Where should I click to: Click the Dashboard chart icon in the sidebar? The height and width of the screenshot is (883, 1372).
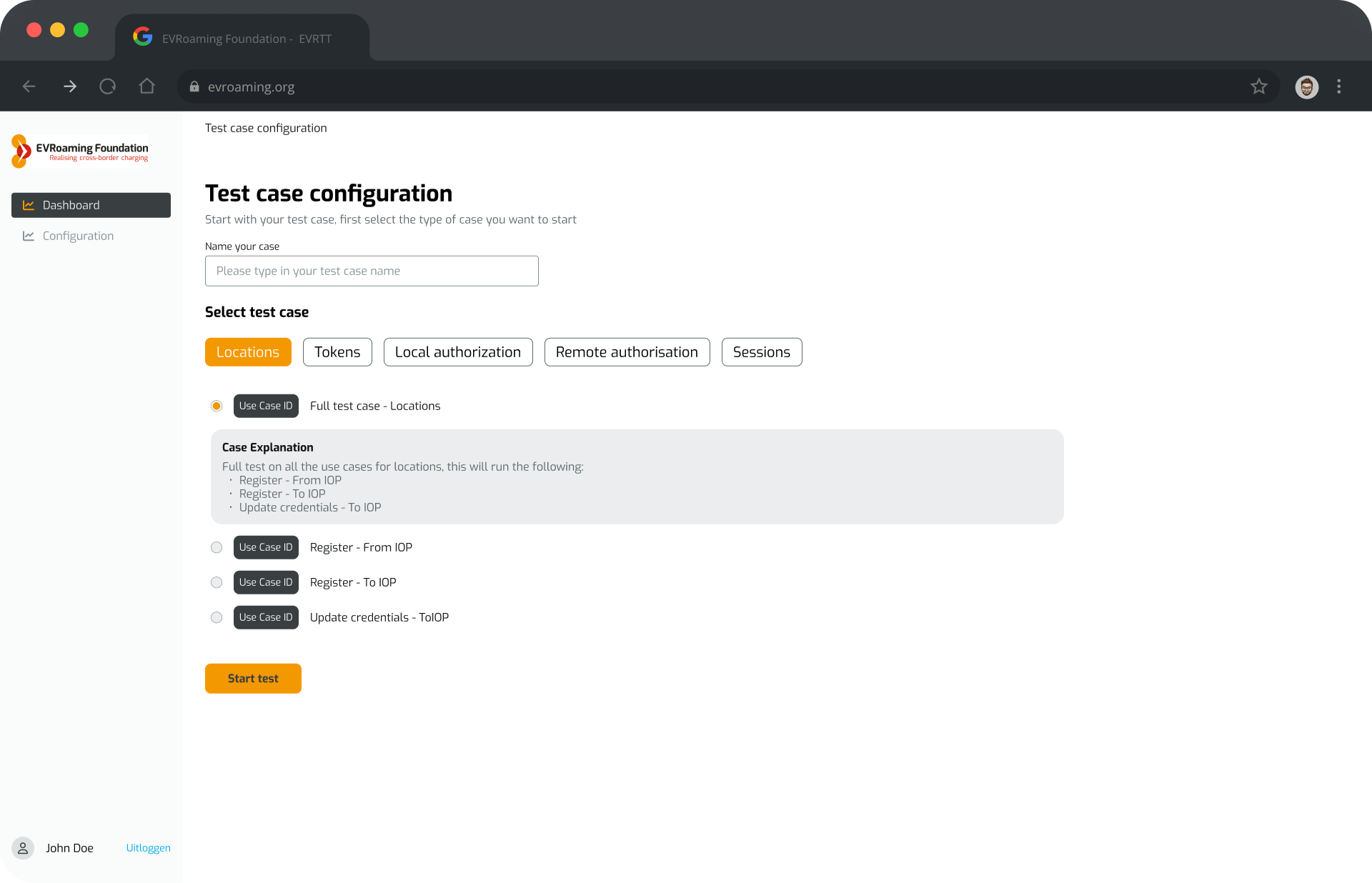29,205
